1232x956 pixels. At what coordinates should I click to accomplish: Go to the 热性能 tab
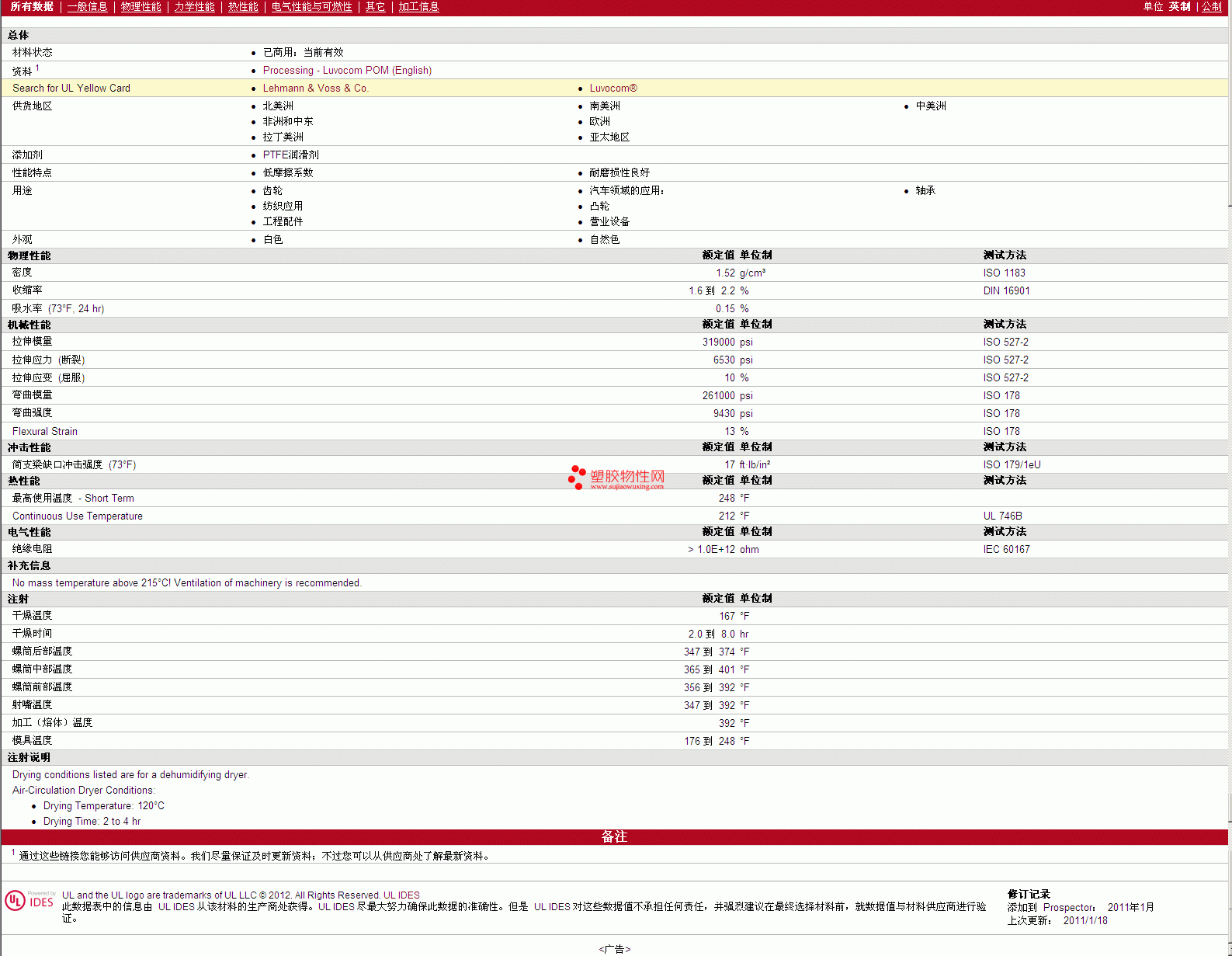pyautogui.click(x=243, y=7)
